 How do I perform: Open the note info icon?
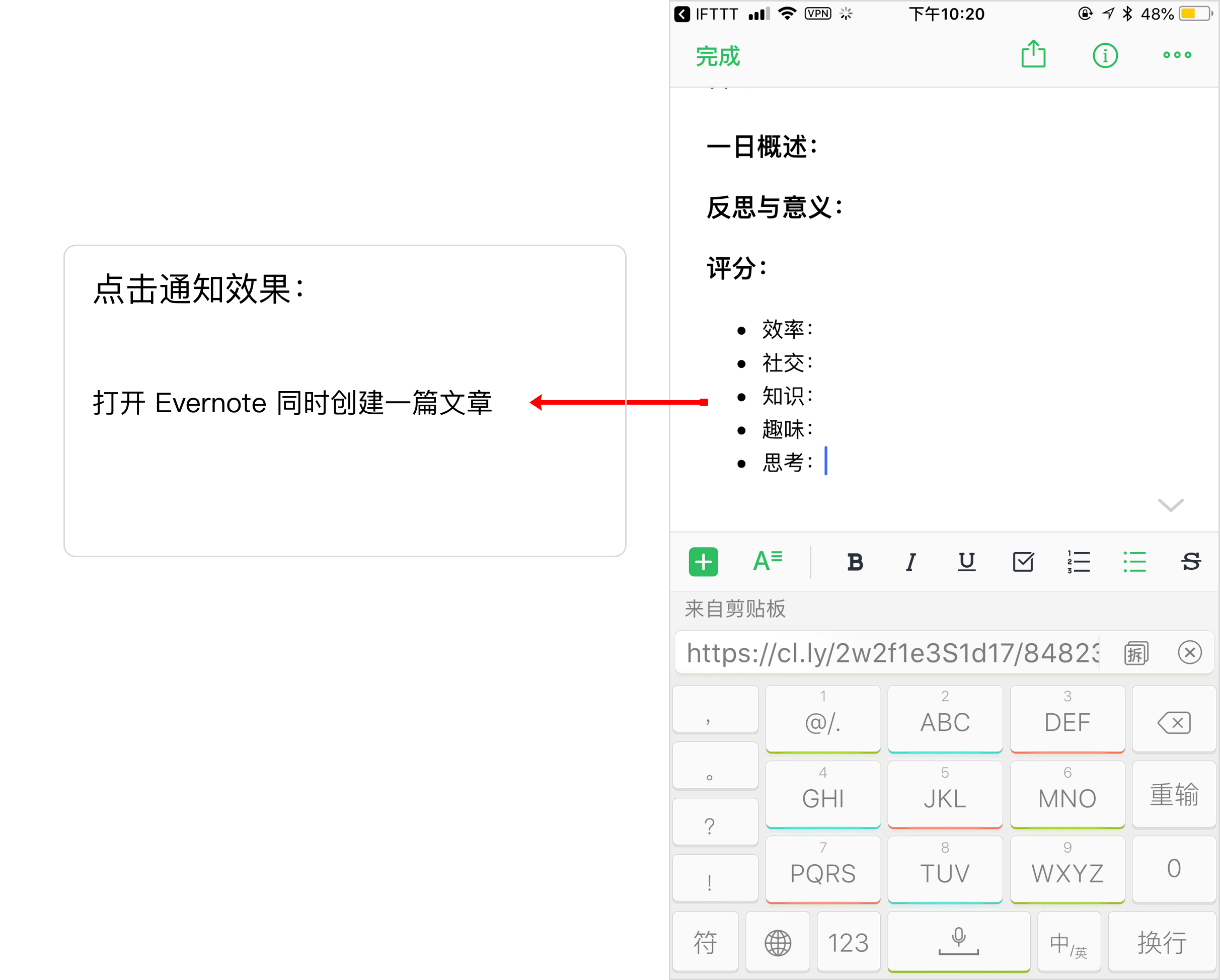pyautogui.click(x=1105, y=55)
